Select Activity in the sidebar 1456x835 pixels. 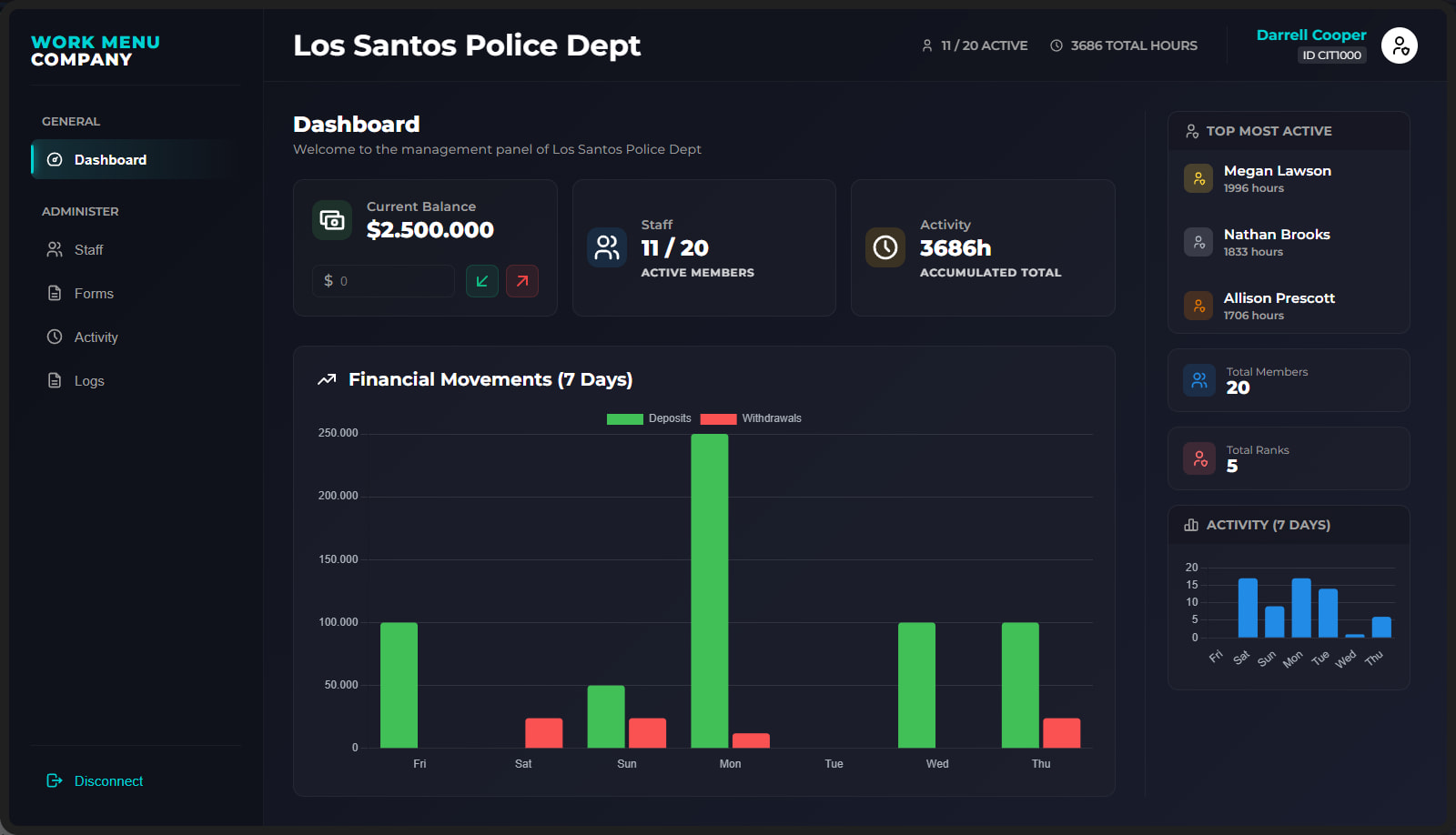coord(136,337)
